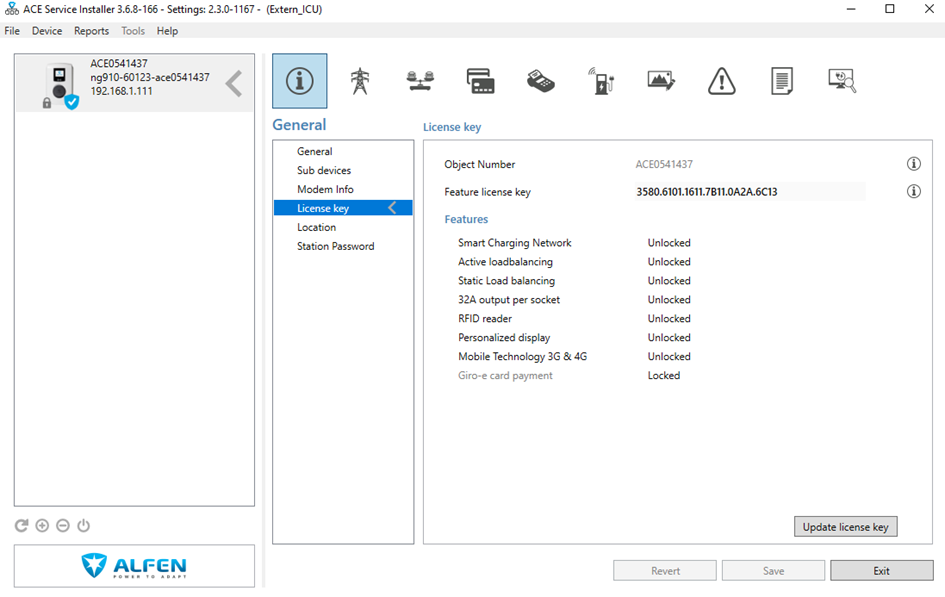The image size is (945, 597).
Task: Open the card display settings icon
Action: 480,81
